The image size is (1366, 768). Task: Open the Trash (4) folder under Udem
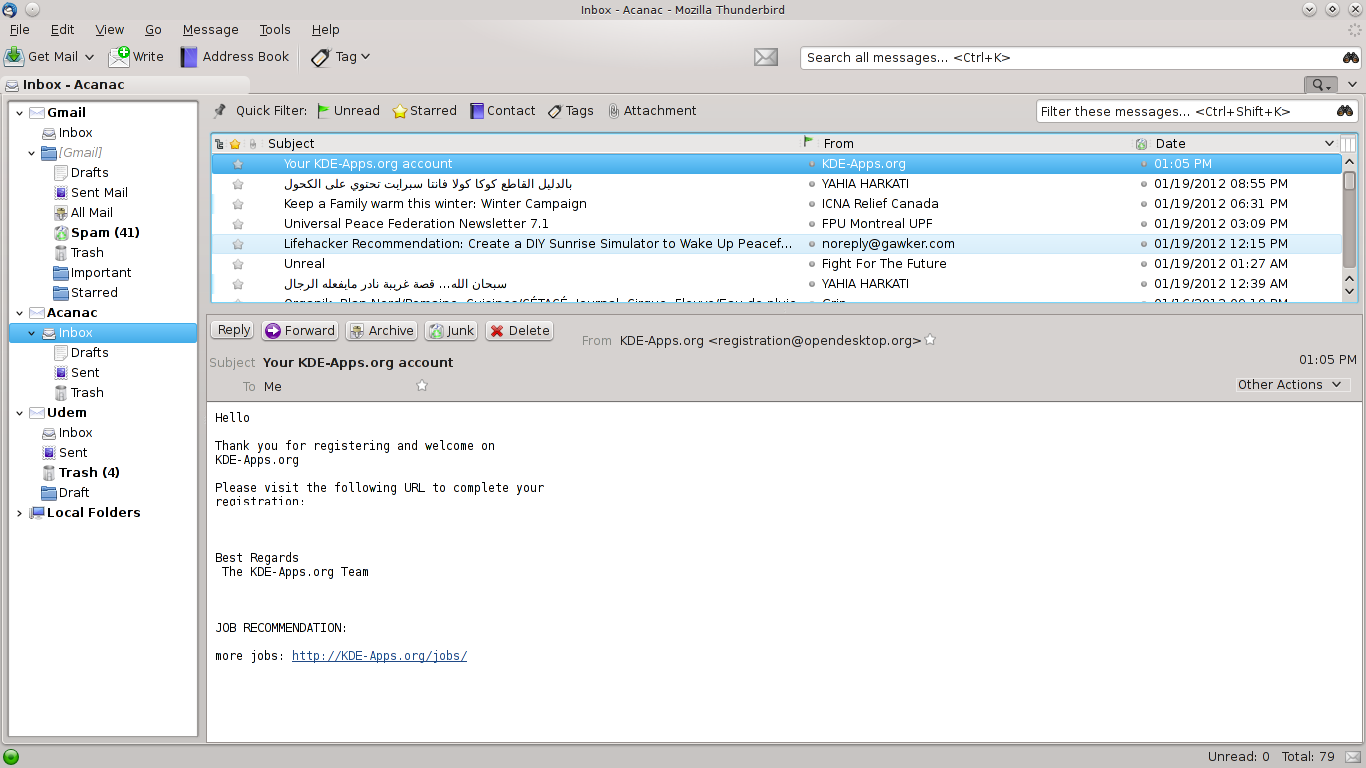pyautogui.click(x=89, y=473)
